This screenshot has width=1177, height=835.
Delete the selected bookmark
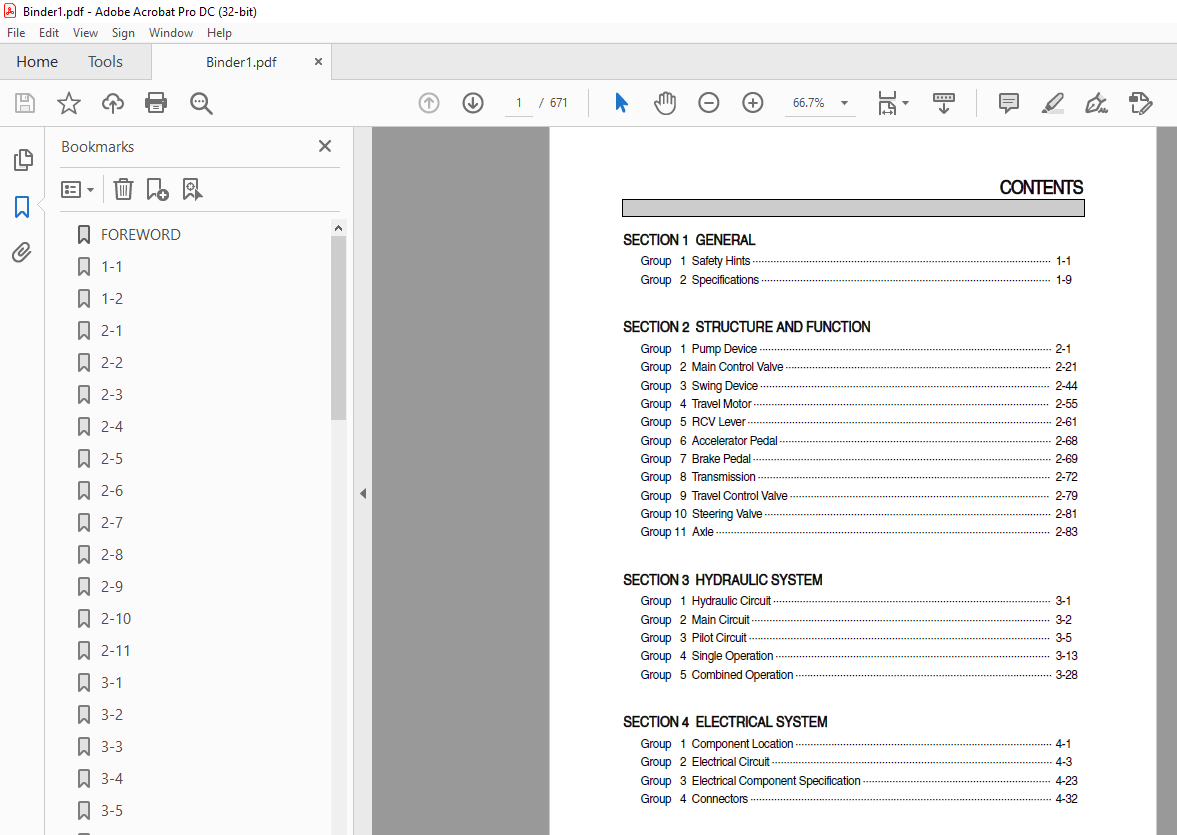123,189
